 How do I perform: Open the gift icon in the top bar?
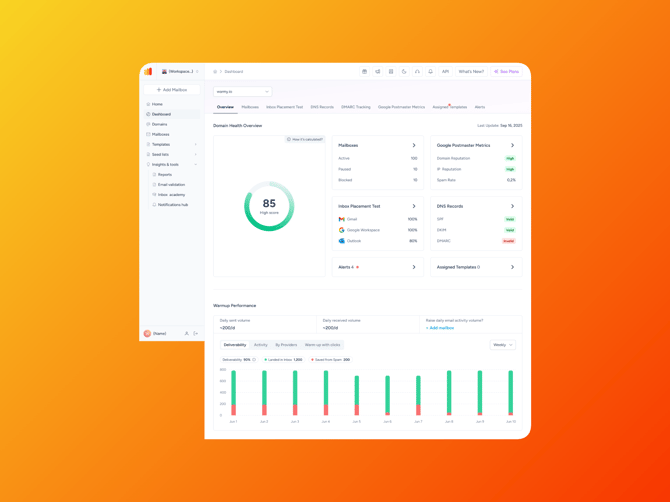pyautogui.click(x=364, y=72)
